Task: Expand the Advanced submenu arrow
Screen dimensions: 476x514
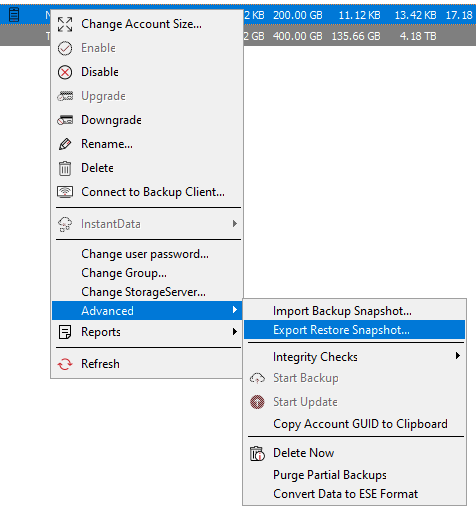Action: click(235, 310)
